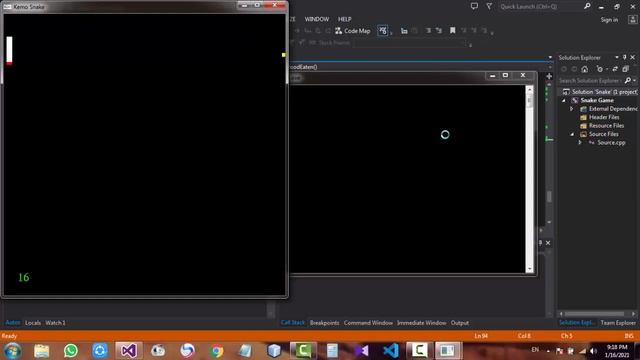Viewport: 640px width, 360px height.
Task: Switch to the Watch 1 tab
Action: (x=56, y=323)
